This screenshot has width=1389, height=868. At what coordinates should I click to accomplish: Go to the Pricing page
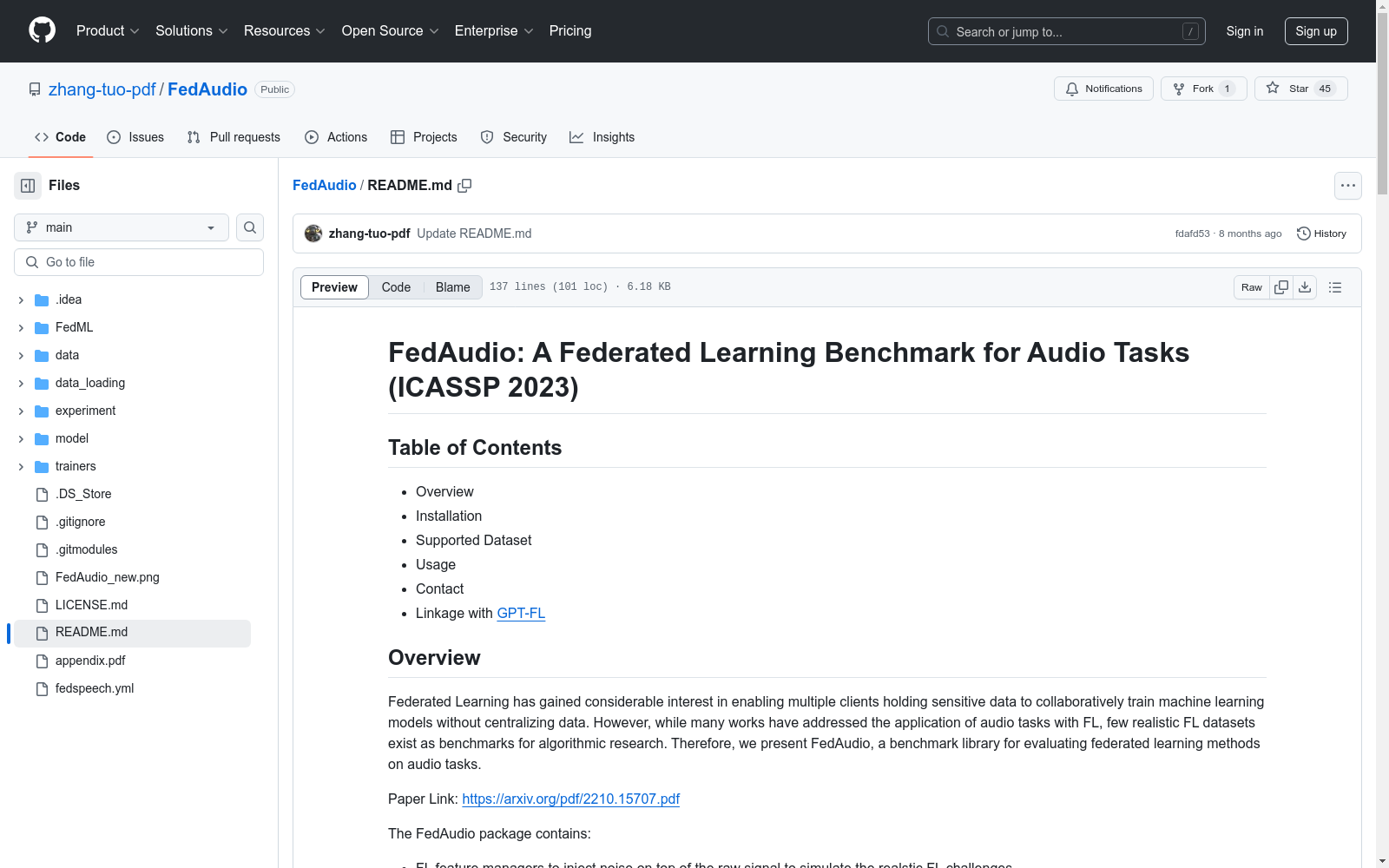570,30
